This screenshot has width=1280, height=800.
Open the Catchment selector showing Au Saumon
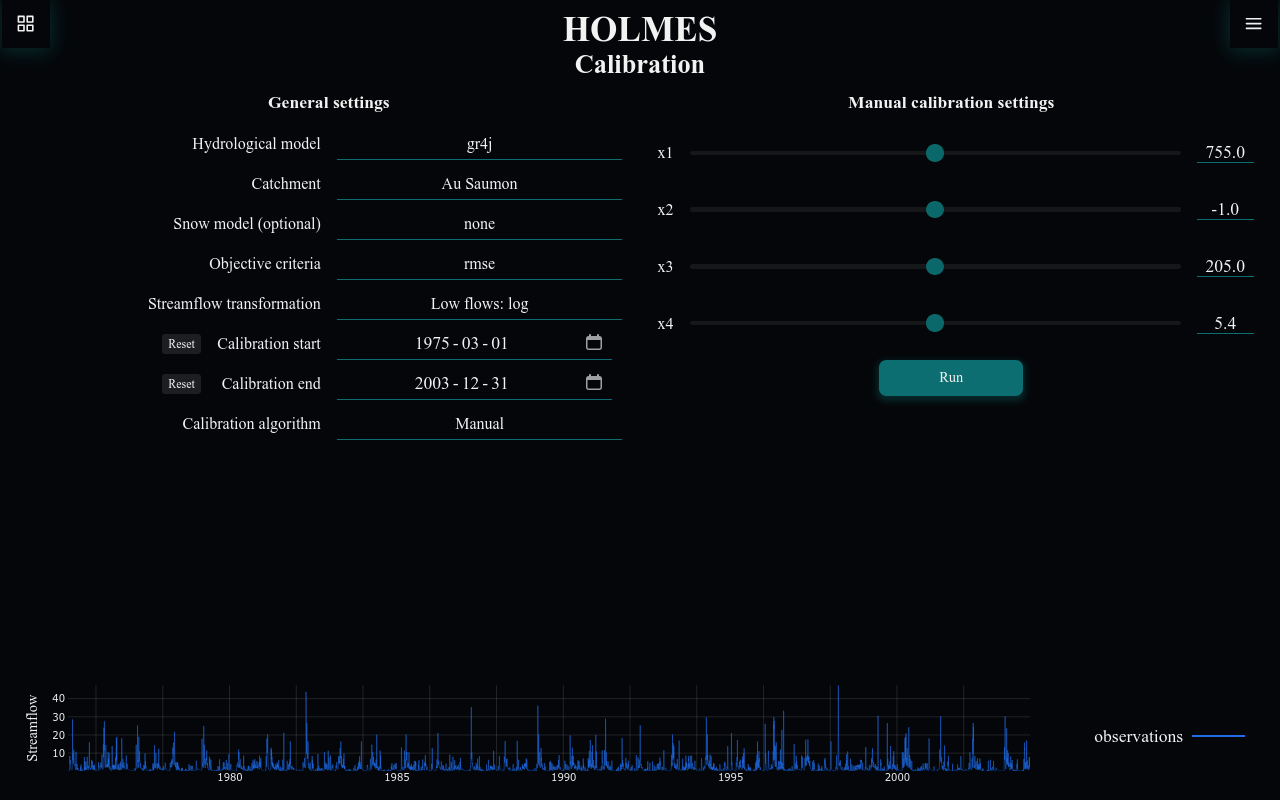[x=479, y=183]
